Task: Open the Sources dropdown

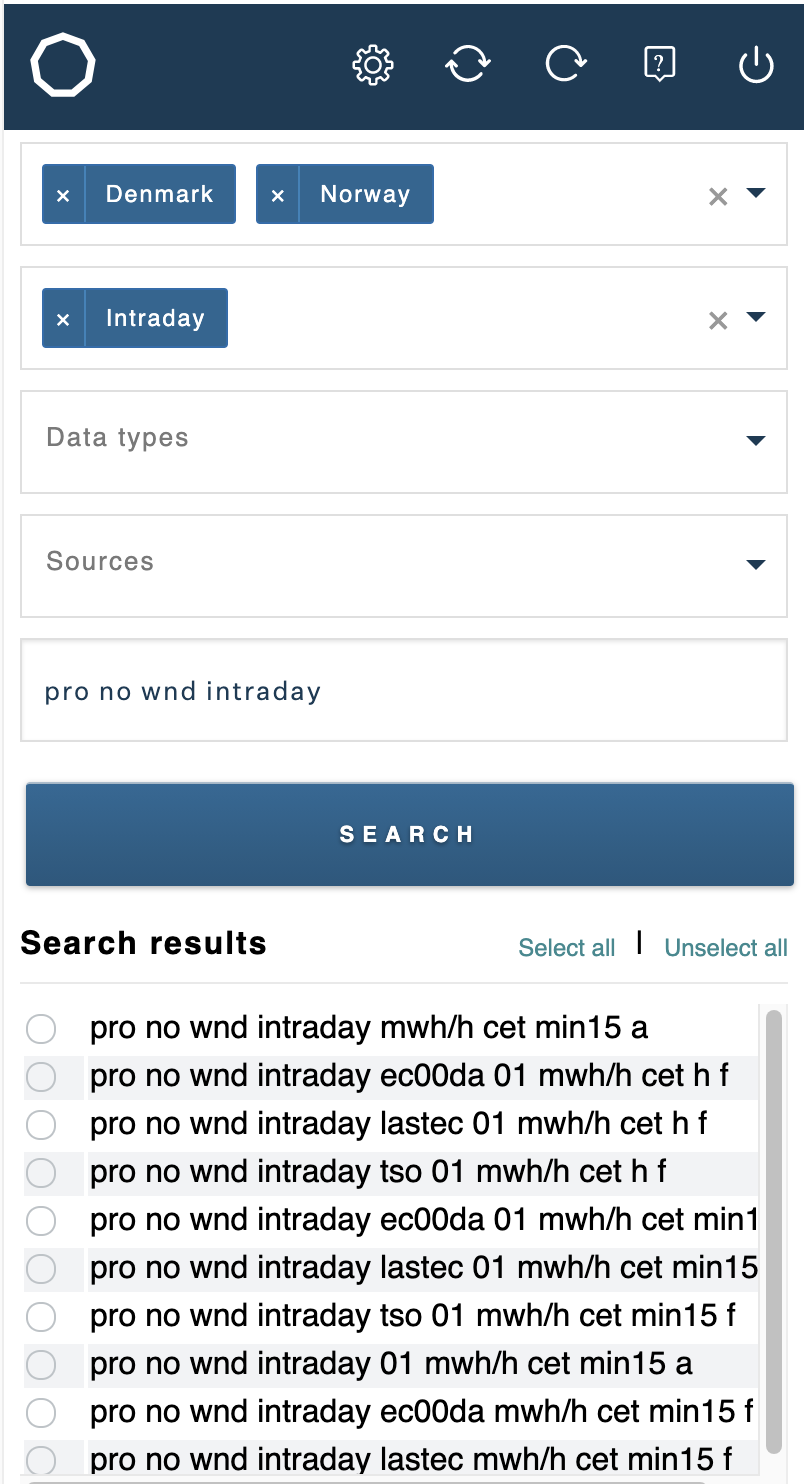Action: 404,566
